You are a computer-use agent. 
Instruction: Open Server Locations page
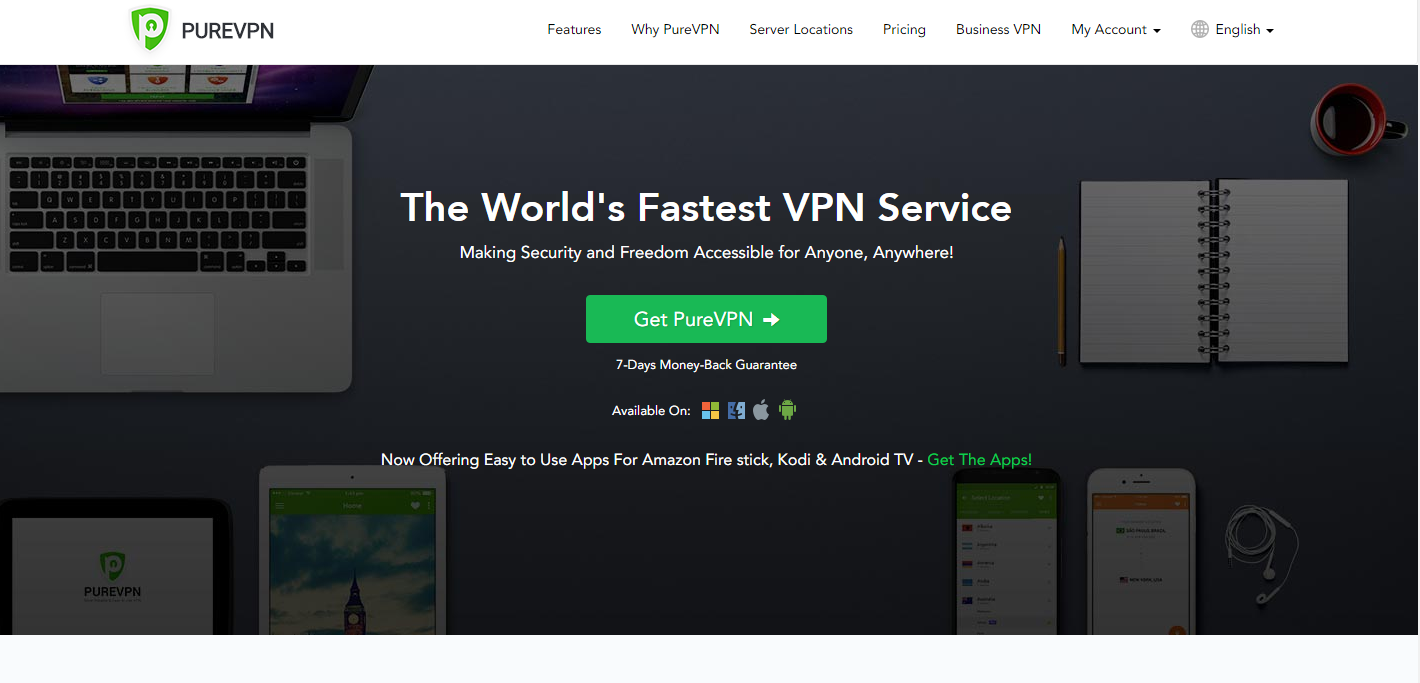801,30
